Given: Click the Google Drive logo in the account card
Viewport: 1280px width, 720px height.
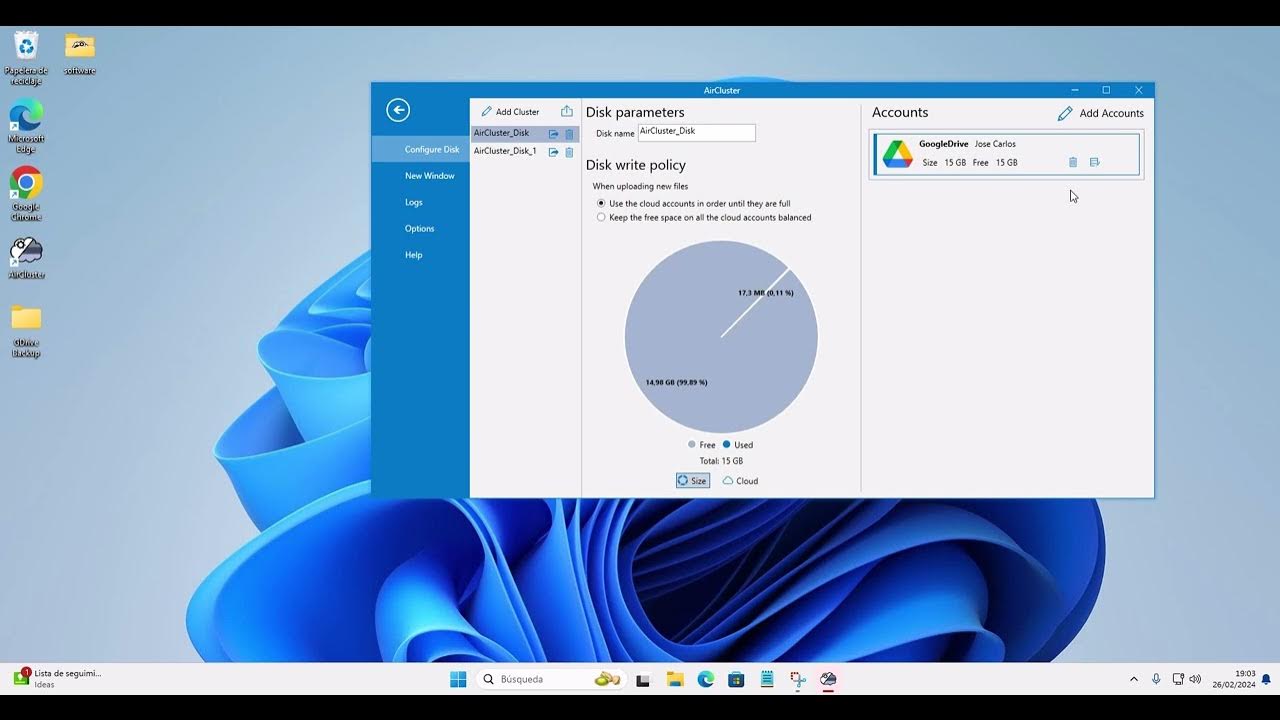Looking at the screenshot, I should [x=897, y=154].
